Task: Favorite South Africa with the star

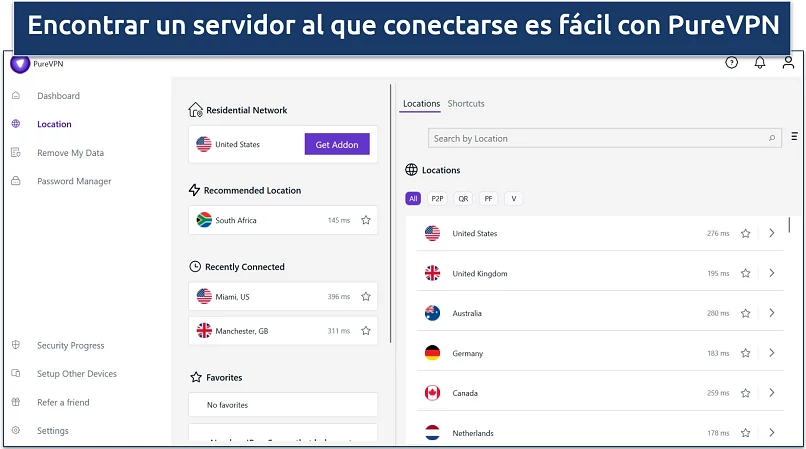Action: click(x=366, y=220)
